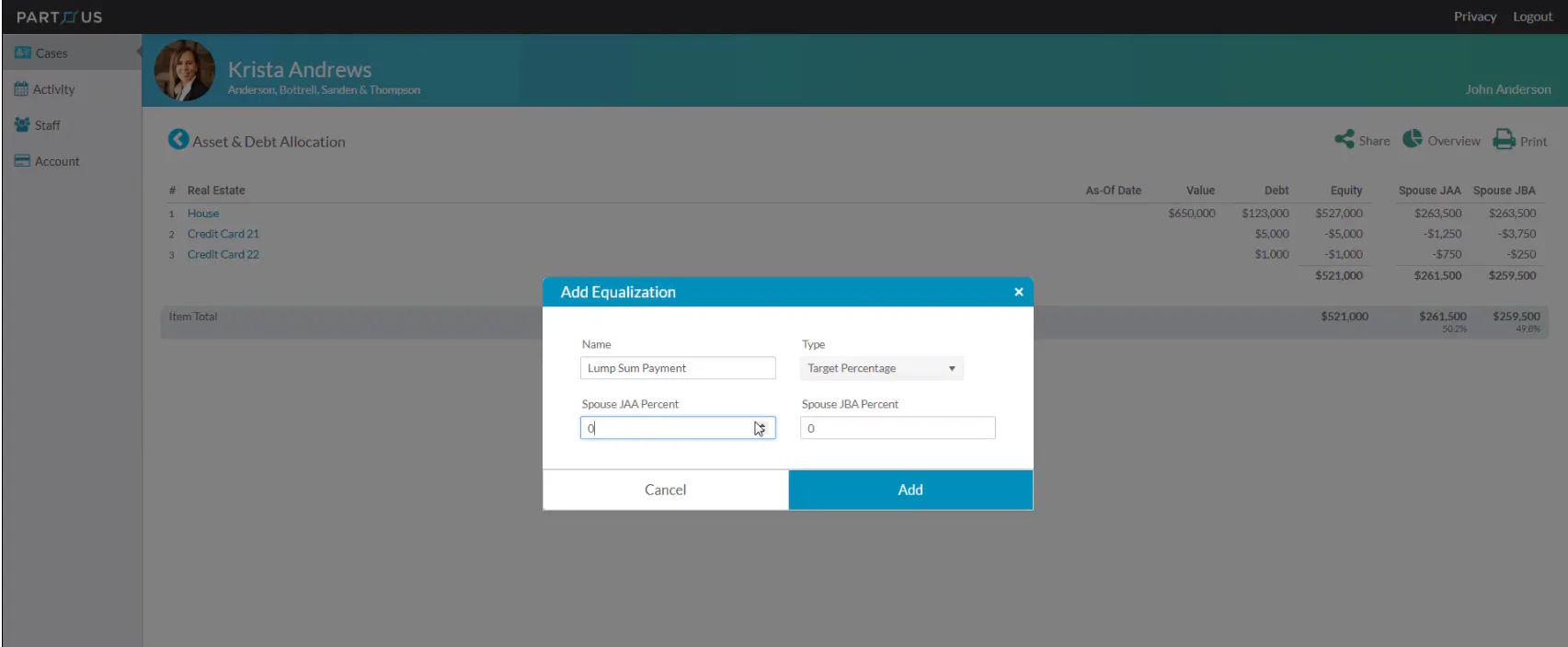Open the Account card icon
Image resolution: width=1568 pixels, height=647 pixels.
22,161
